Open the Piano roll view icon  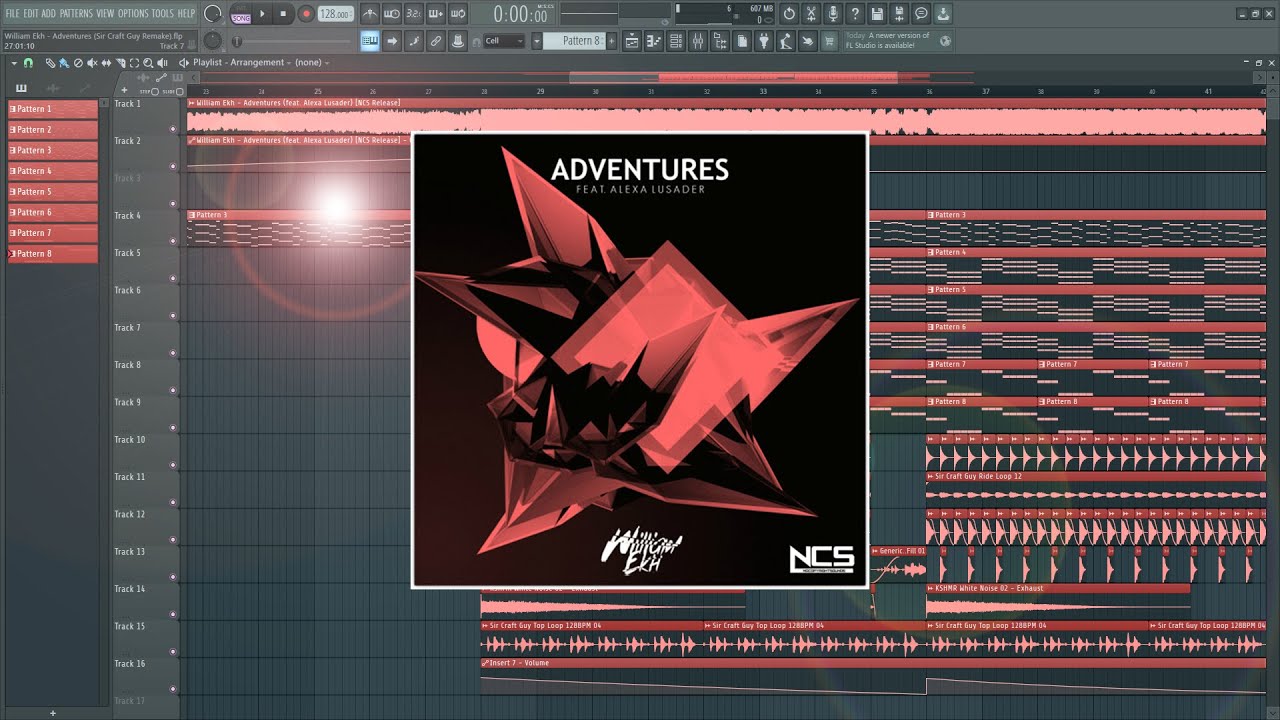coord(654,40)
